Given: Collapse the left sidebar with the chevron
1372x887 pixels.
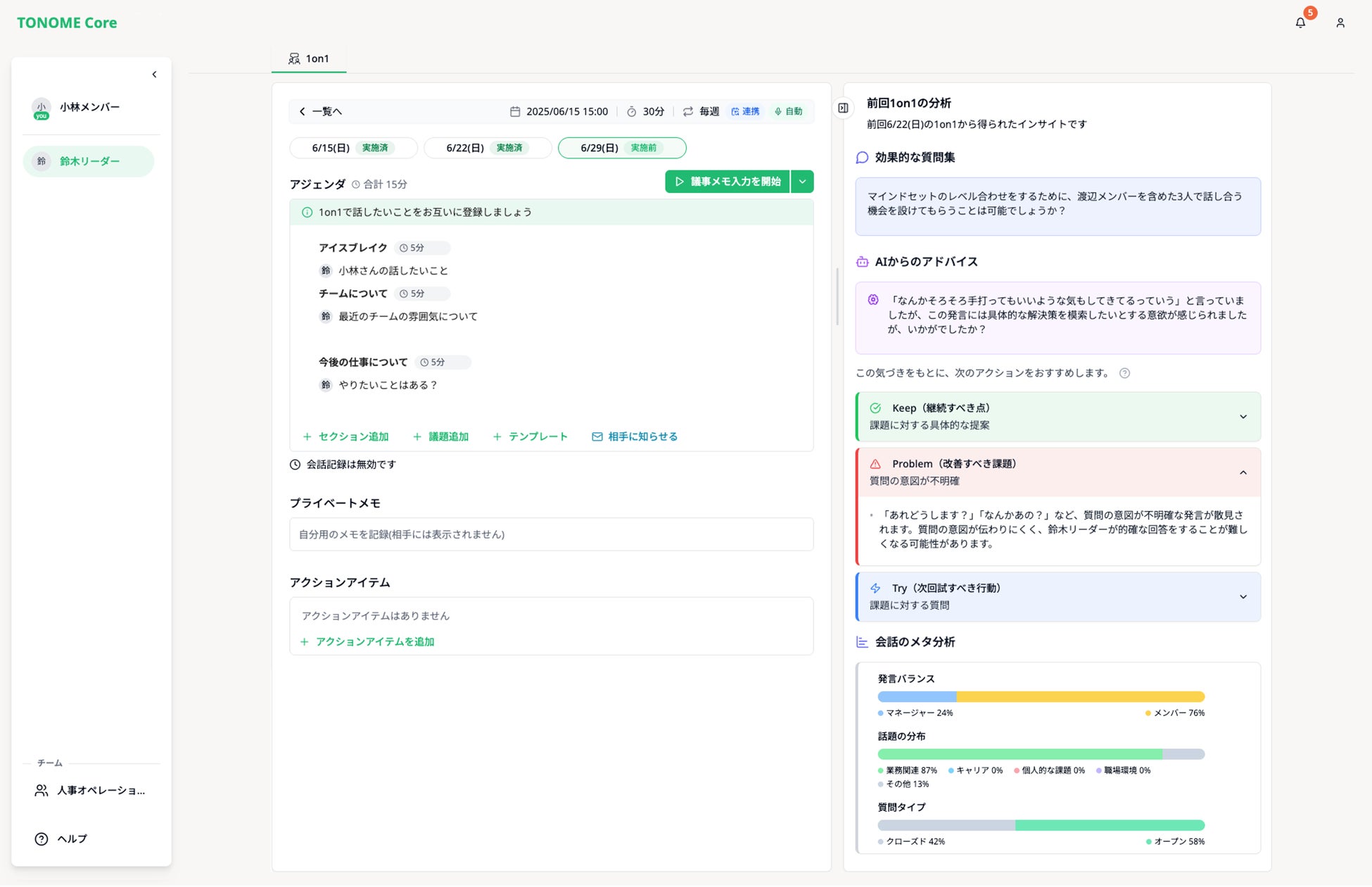Looking at the screenshot, I should (155, 75).
